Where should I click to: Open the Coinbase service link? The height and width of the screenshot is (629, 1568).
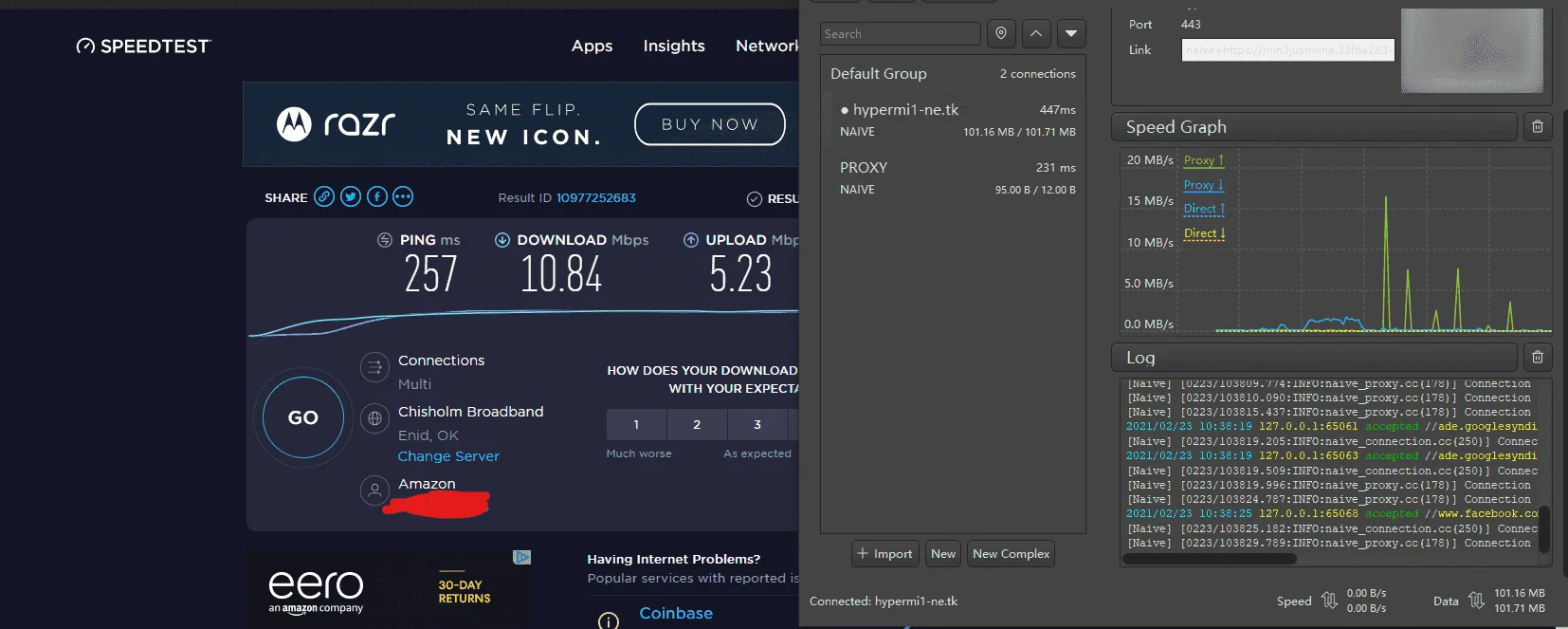[676, 613]
